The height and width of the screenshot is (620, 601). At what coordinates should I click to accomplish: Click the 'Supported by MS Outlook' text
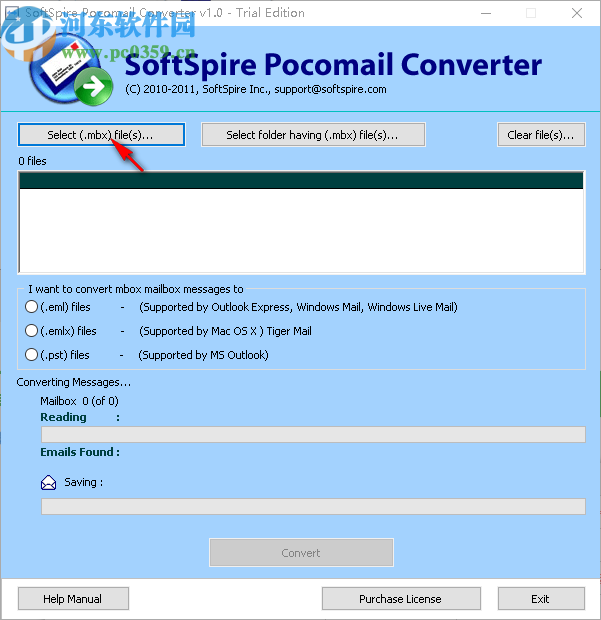[x=203, y=355]
